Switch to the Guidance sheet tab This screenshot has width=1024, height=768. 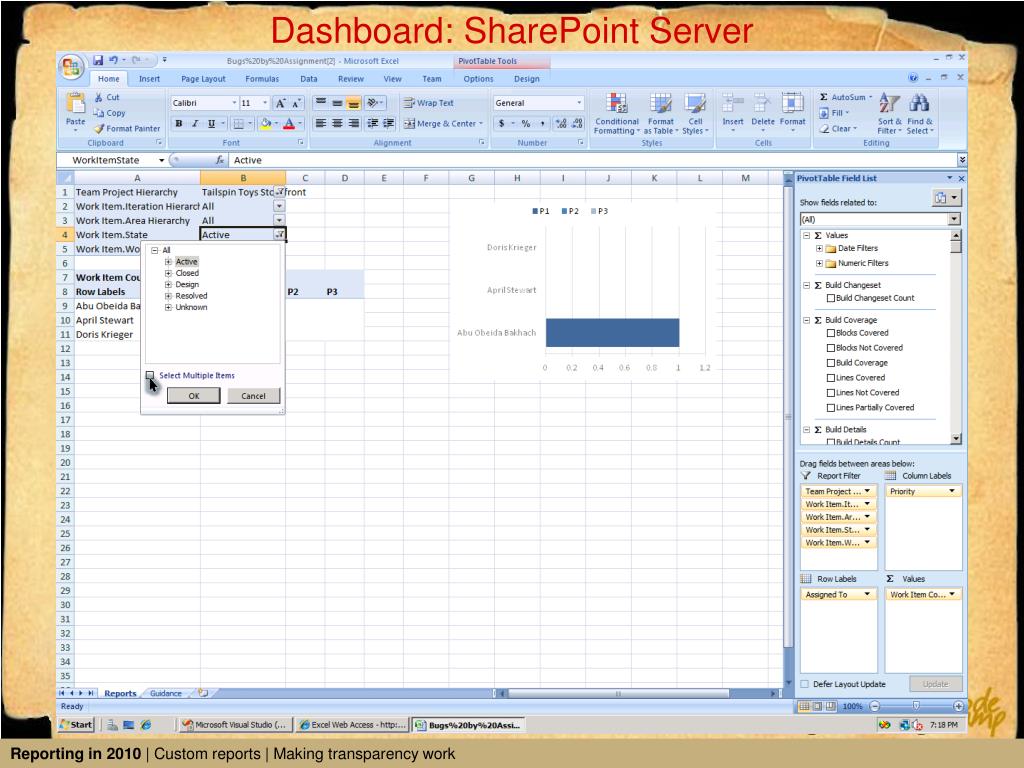pyautogui.click(x=166, y=693)
